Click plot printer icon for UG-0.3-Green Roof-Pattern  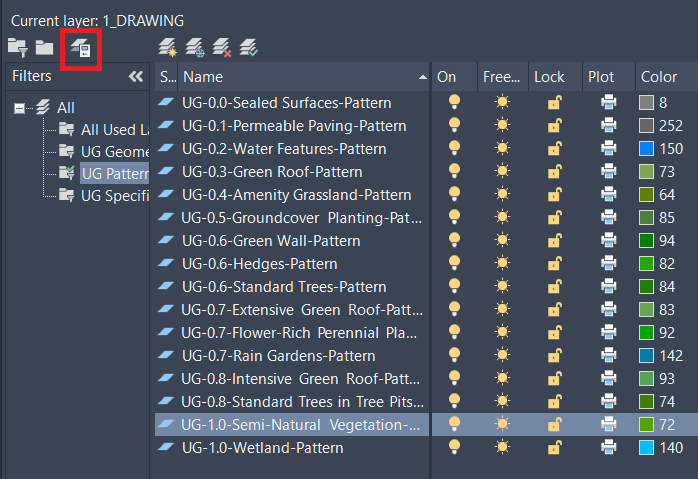point(609,172)
